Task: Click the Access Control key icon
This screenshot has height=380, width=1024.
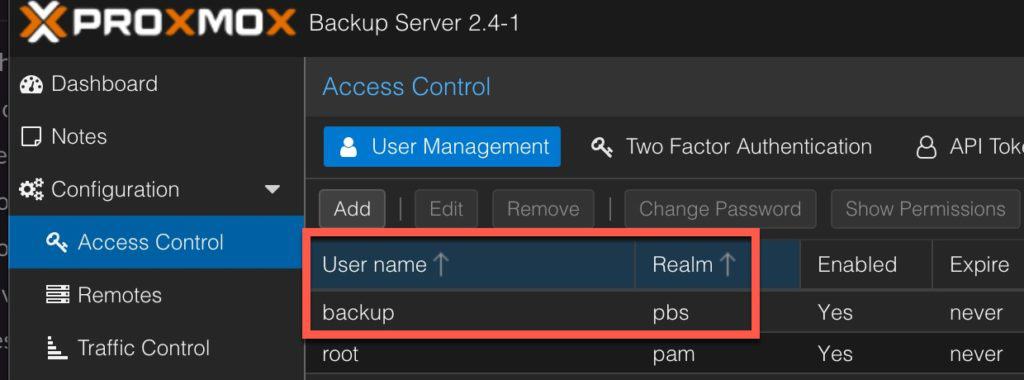Action: click(x=57, y=243)
